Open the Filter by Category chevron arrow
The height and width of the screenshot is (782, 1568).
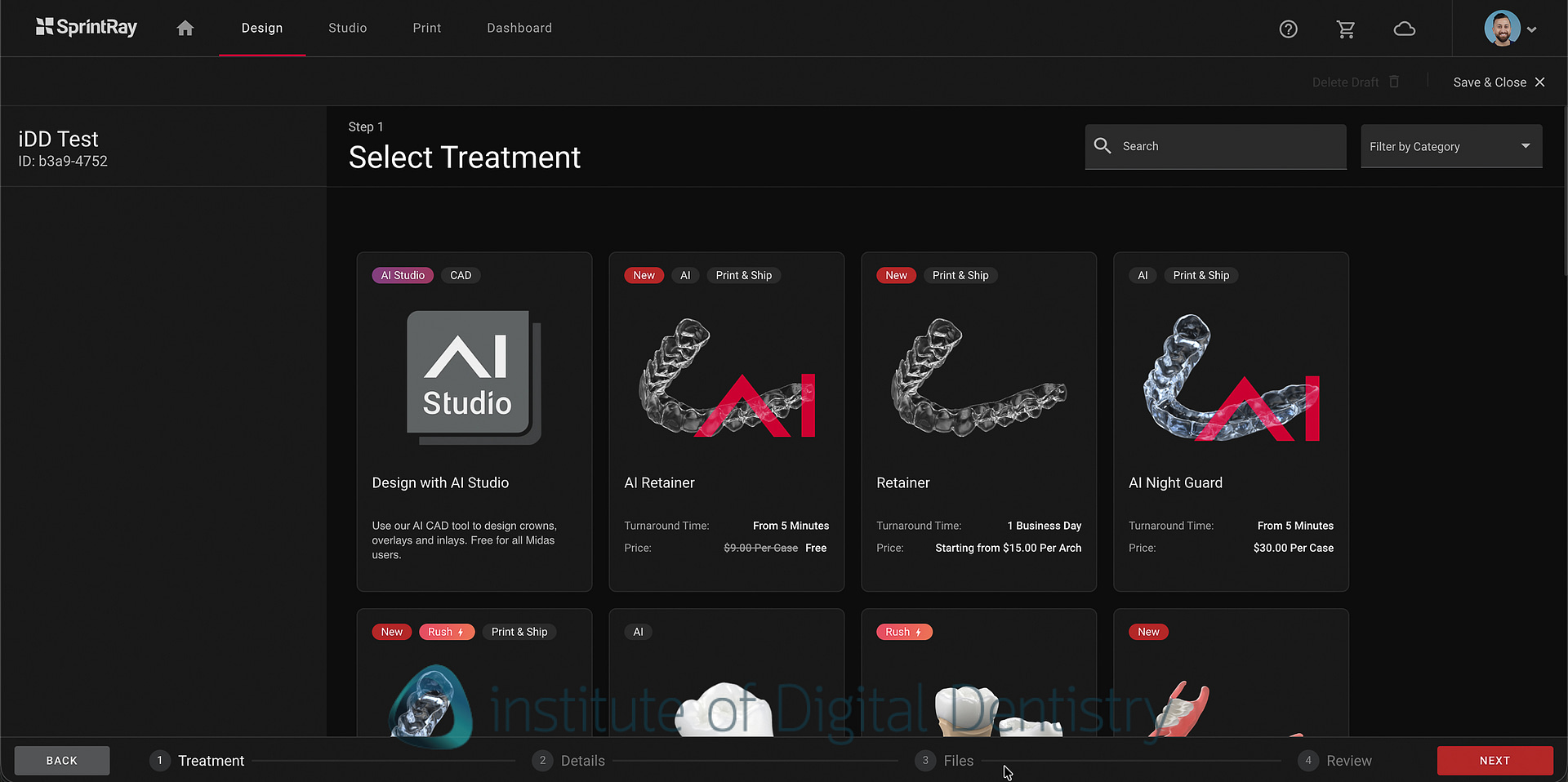(x=1525, y=146)
